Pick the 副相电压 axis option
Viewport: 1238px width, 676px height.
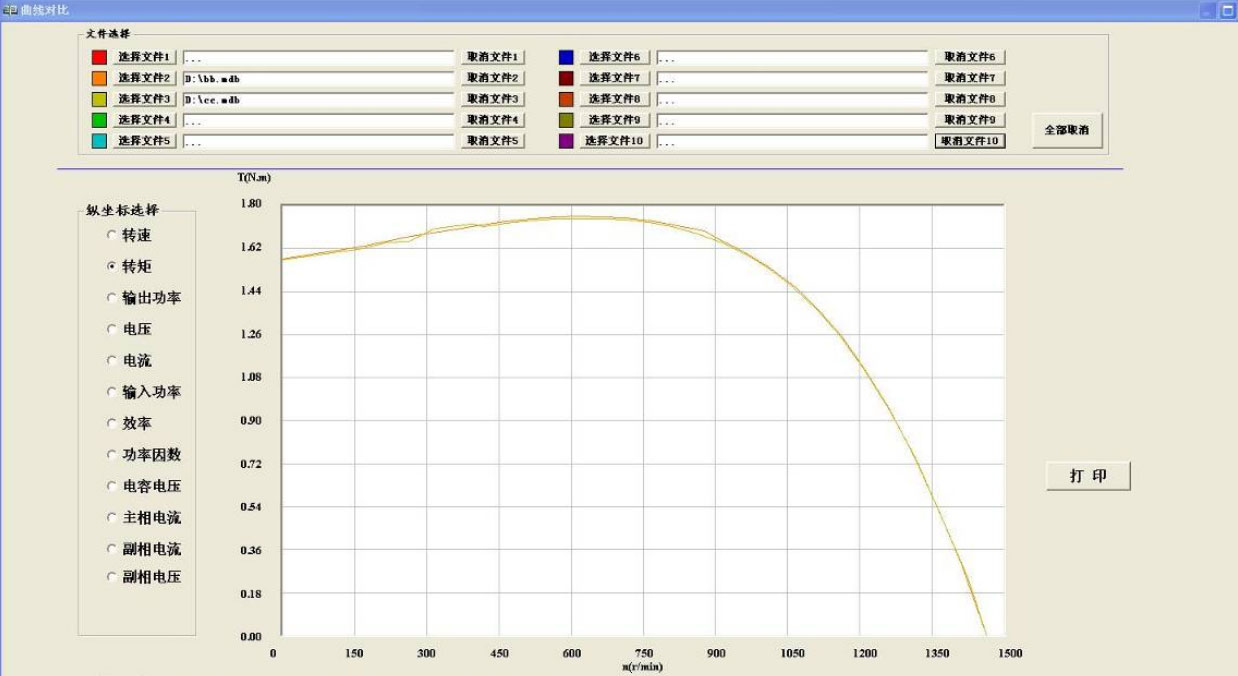click(x=112, y=577)
